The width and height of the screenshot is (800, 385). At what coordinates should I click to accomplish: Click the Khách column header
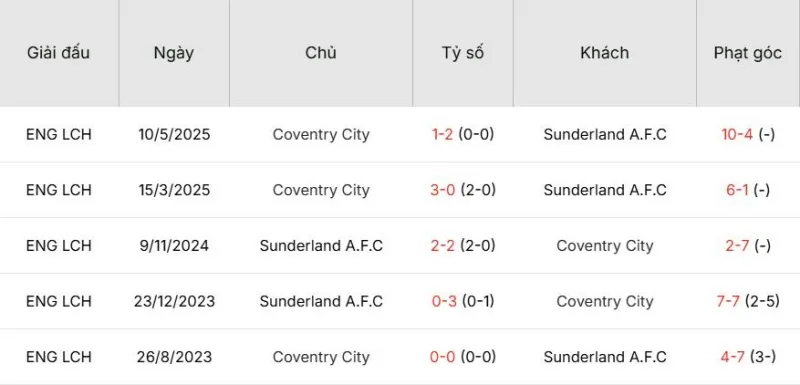click(605, 53)
